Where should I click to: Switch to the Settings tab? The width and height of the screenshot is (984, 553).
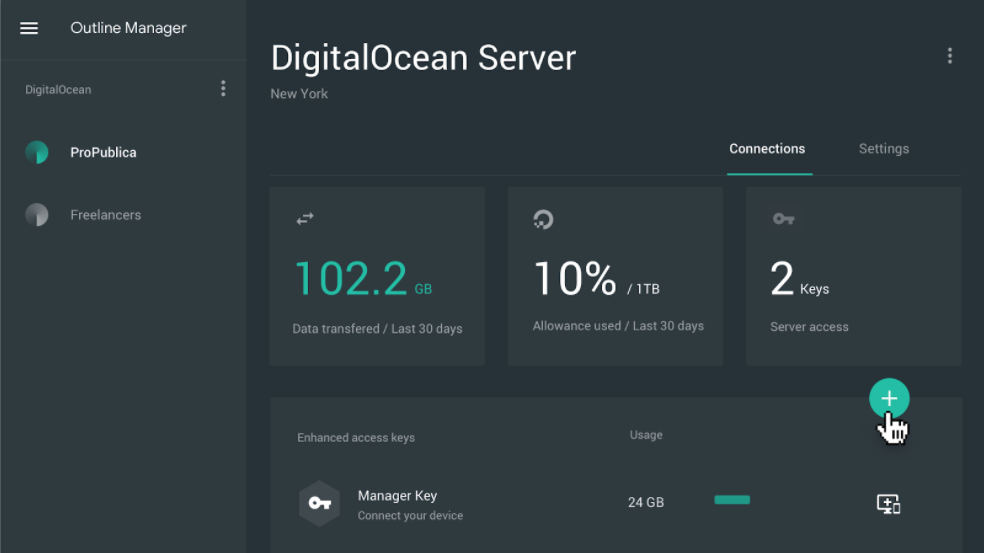(884, 149)
